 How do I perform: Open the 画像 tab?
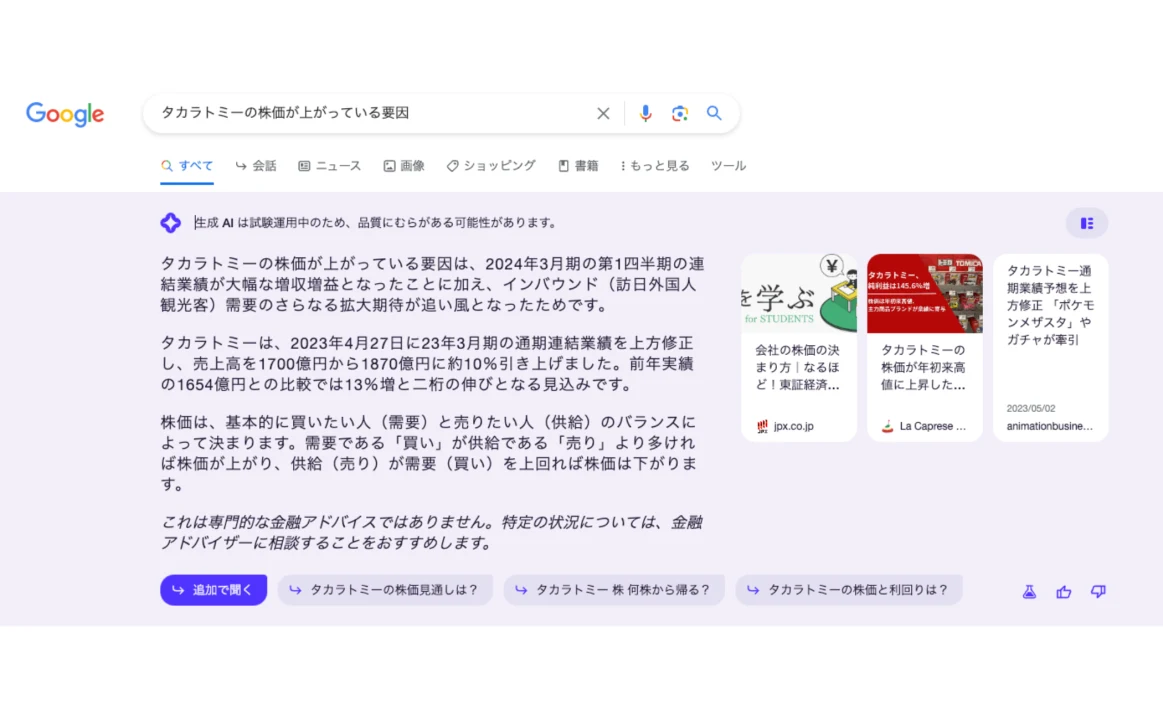tap(404, 166)
